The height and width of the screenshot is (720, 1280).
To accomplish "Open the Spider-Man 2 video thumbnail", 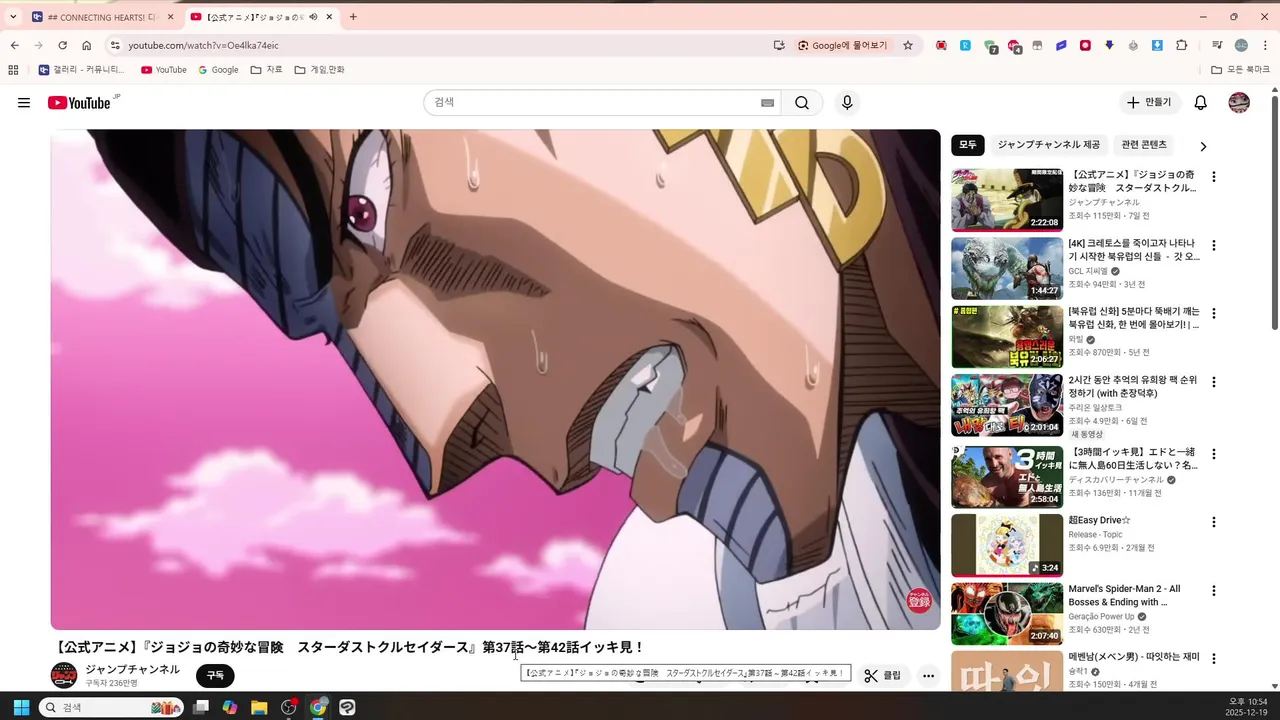I will [x=1007, y=614].
